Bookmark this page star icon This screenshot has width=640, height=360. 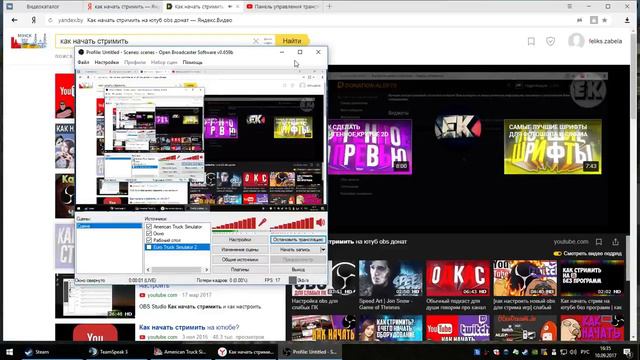point(604,20)
